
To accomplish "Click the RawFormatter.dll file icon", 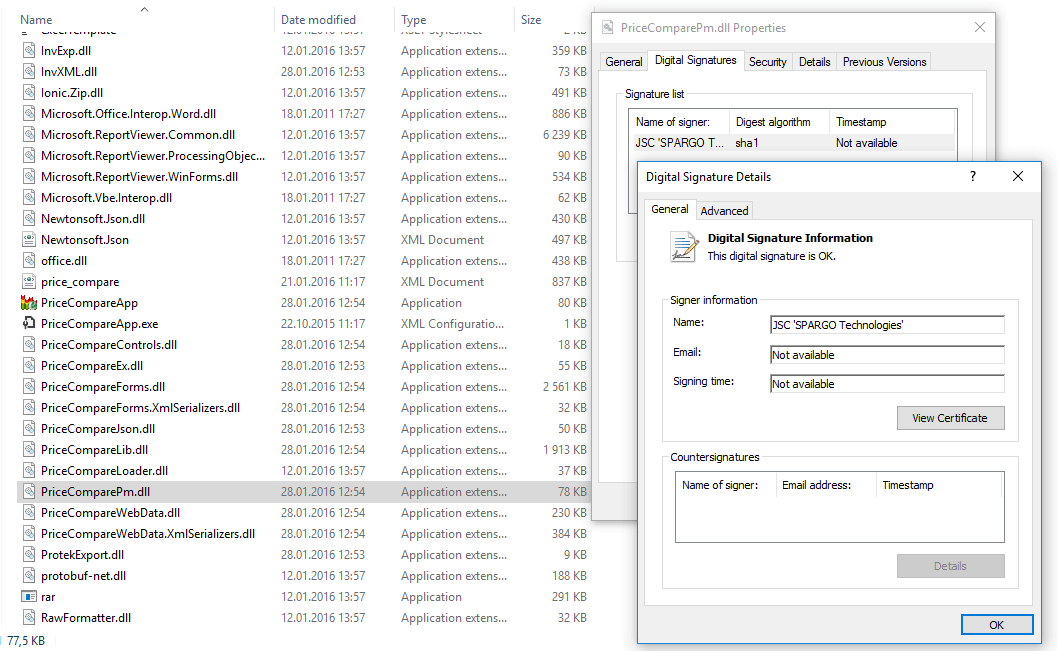I will 29,617.
